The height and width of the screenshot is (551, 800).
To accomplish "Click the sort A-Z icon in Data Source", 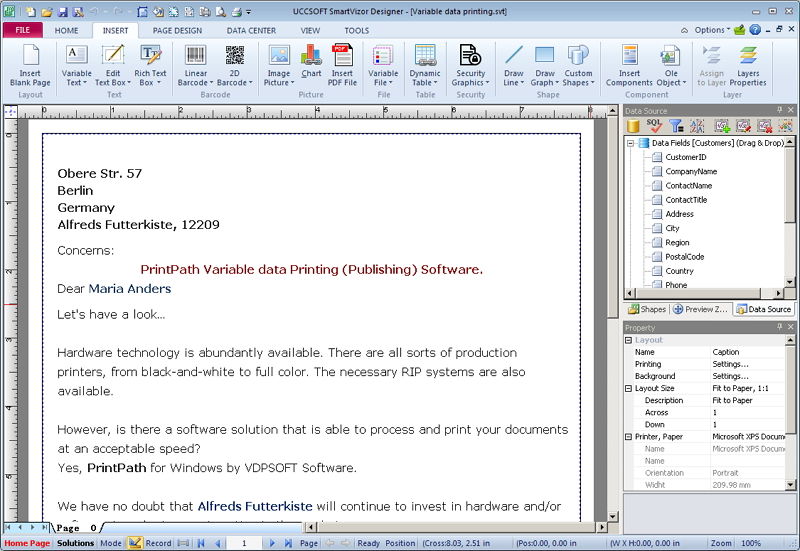I will (697, 125).
